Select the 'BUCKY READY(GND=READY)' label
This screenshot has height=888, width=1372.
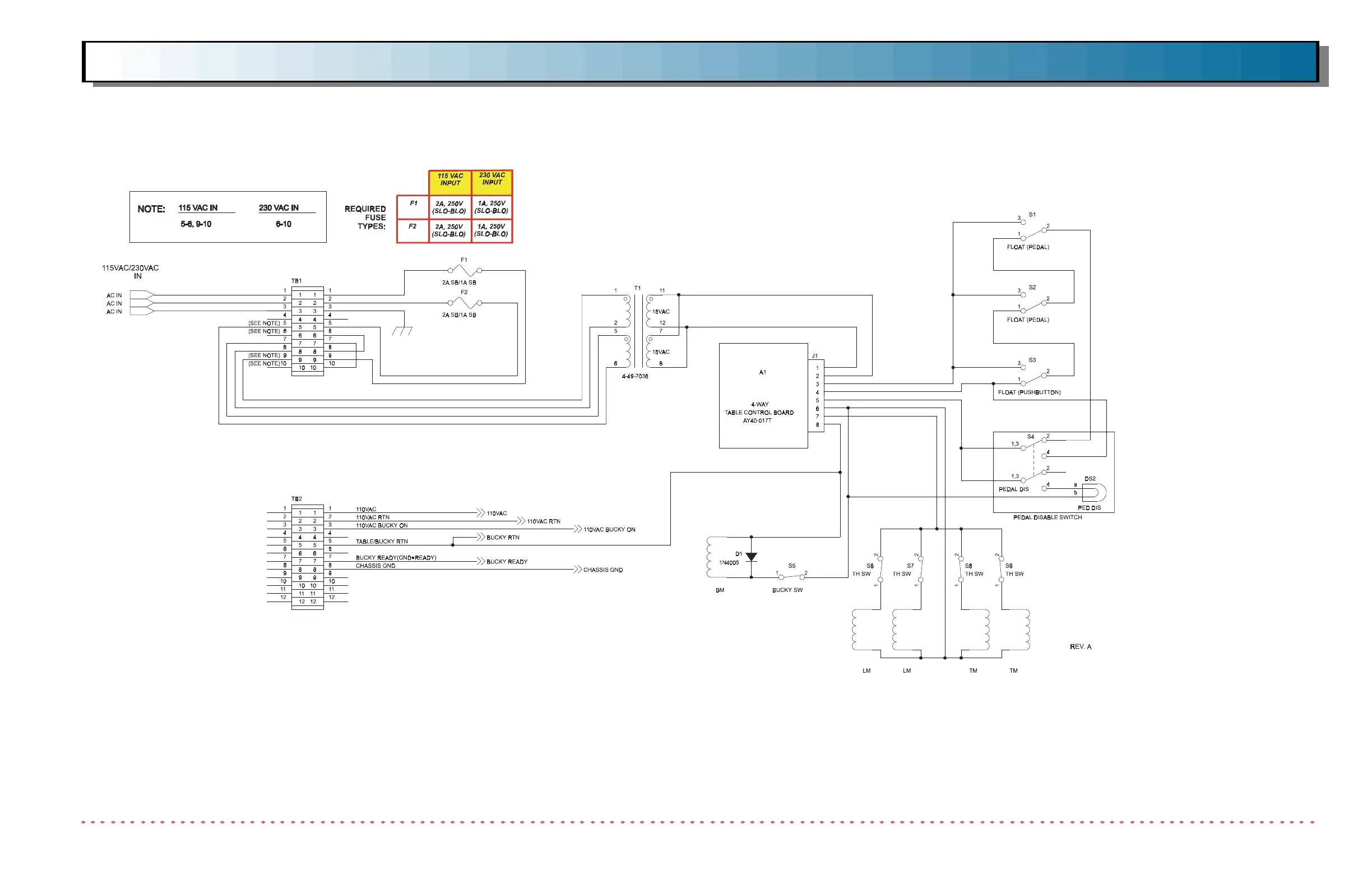coord(396,558)
